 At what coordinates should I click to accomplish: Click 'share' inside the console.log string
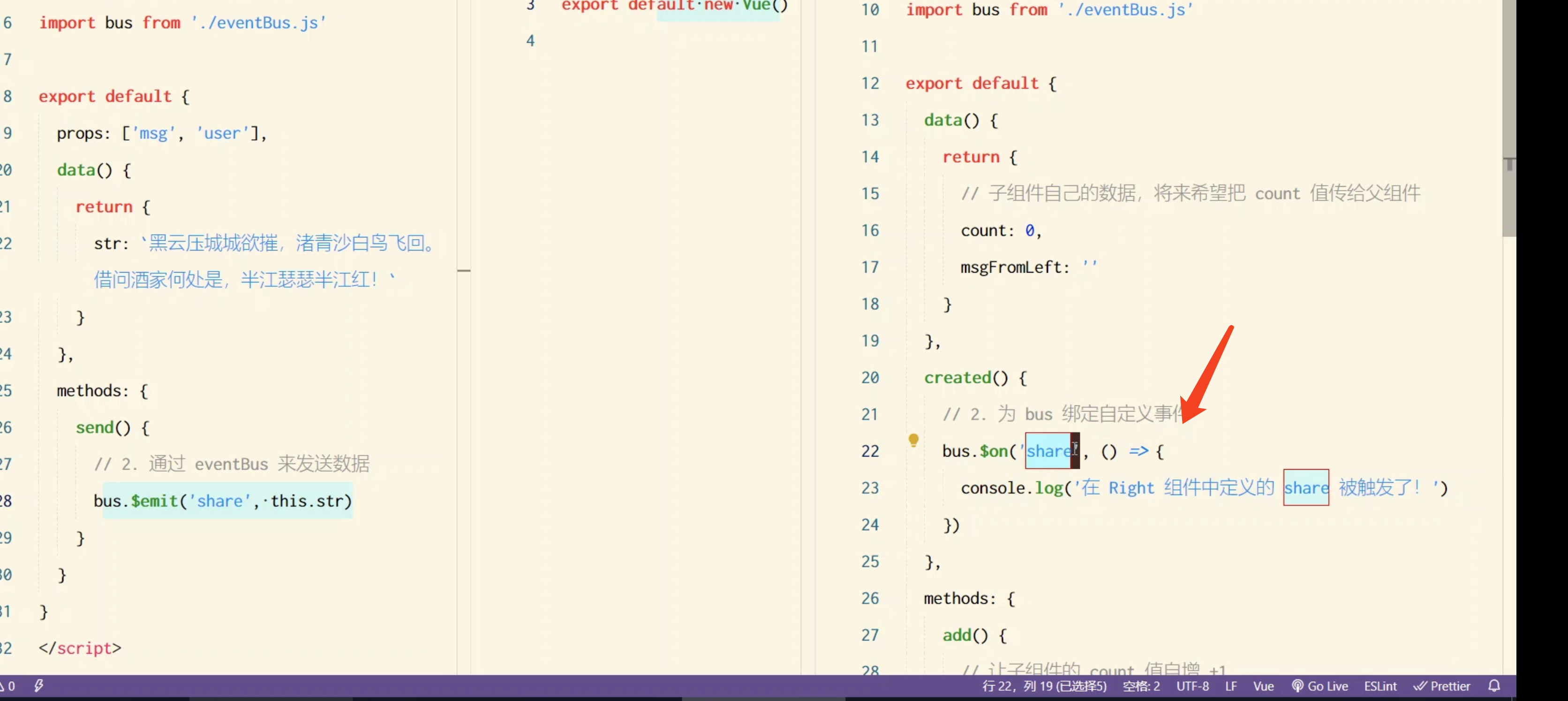point(1306,487)
